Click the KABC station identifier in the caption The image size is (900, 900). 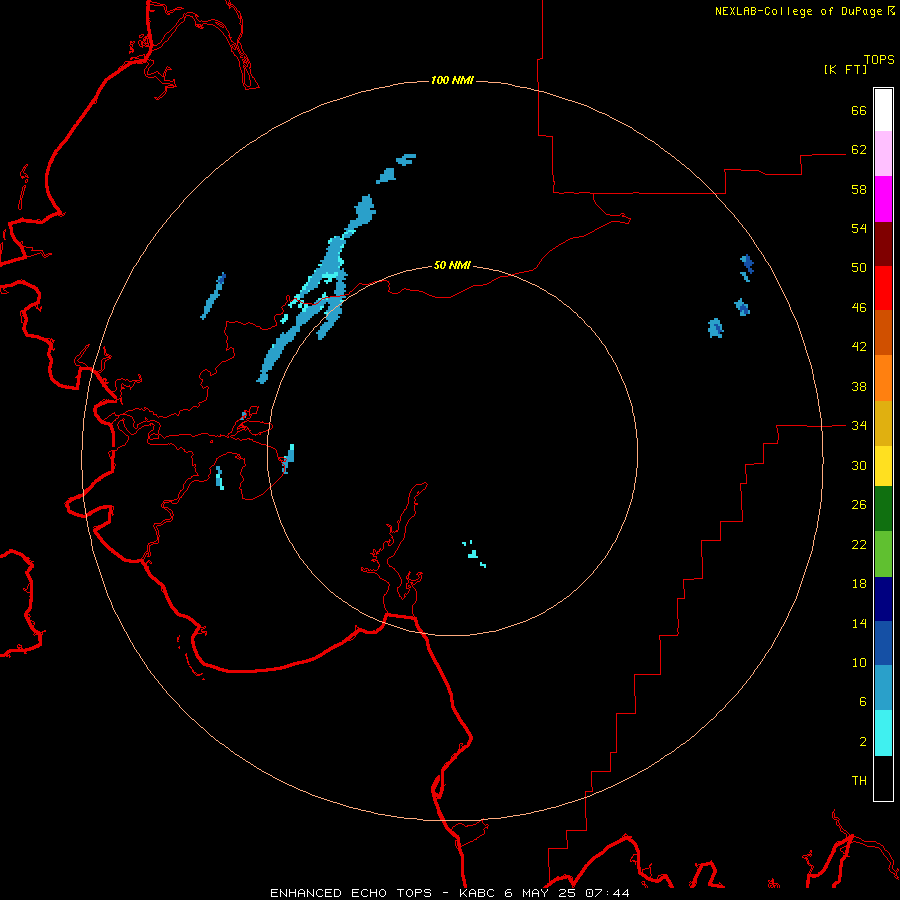click(x=478, y=893)
